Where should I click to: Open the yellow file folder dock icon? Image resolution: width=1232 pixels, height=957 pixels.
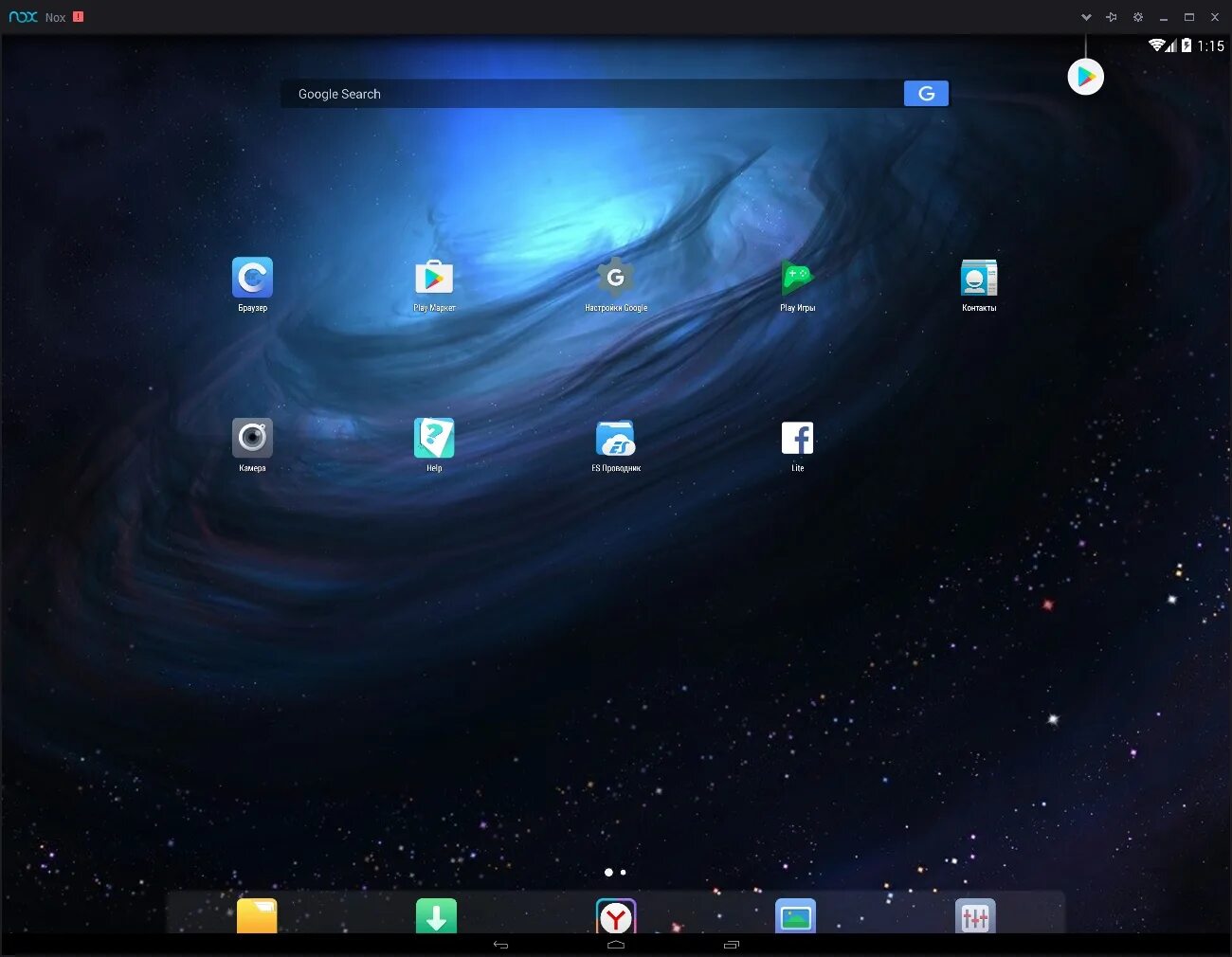pos(257,915)
